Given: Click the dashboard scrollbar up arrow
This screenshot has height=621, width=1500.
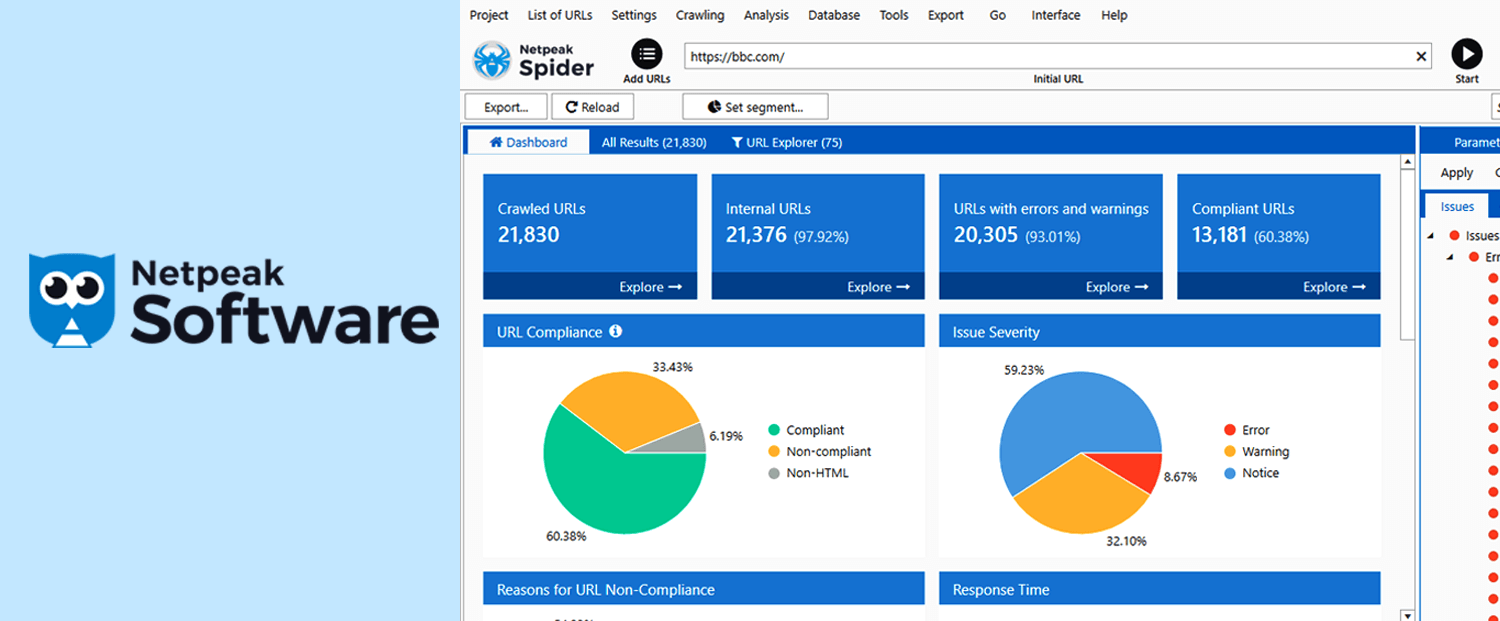Looking at the screenshot, I should (x=1408, y=162).
